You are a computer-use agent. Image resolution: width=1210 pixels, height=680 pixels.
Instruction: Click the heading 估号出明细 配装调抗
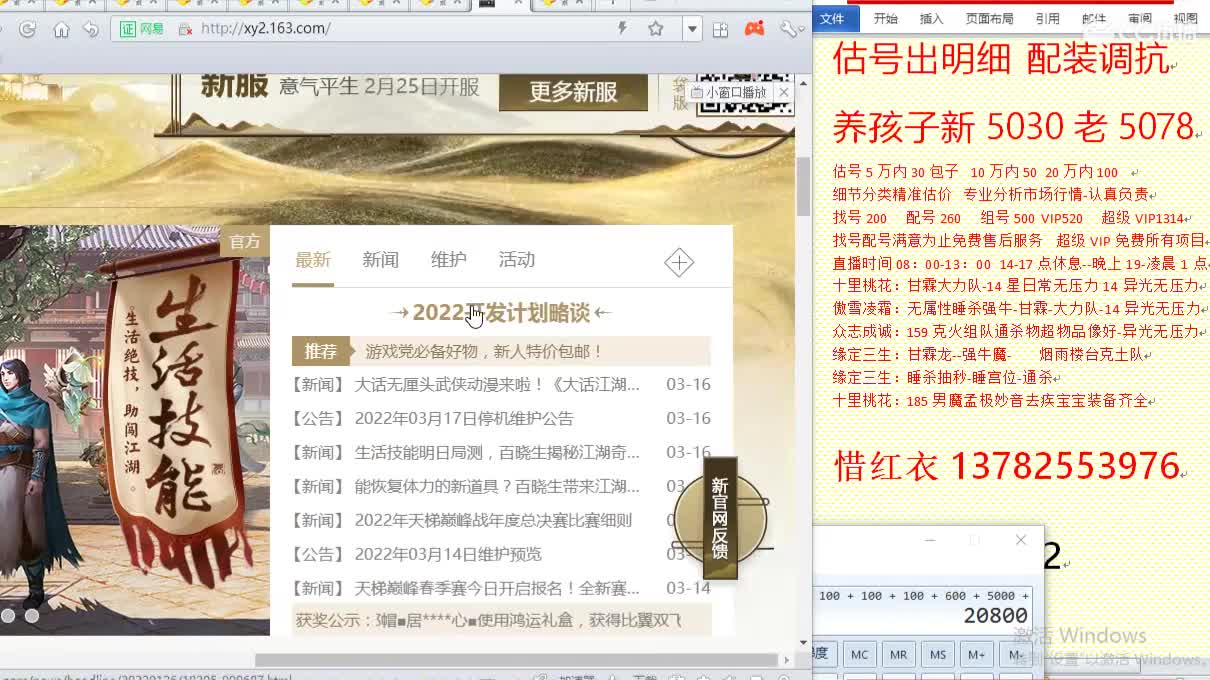click(x=1002, y=59)
